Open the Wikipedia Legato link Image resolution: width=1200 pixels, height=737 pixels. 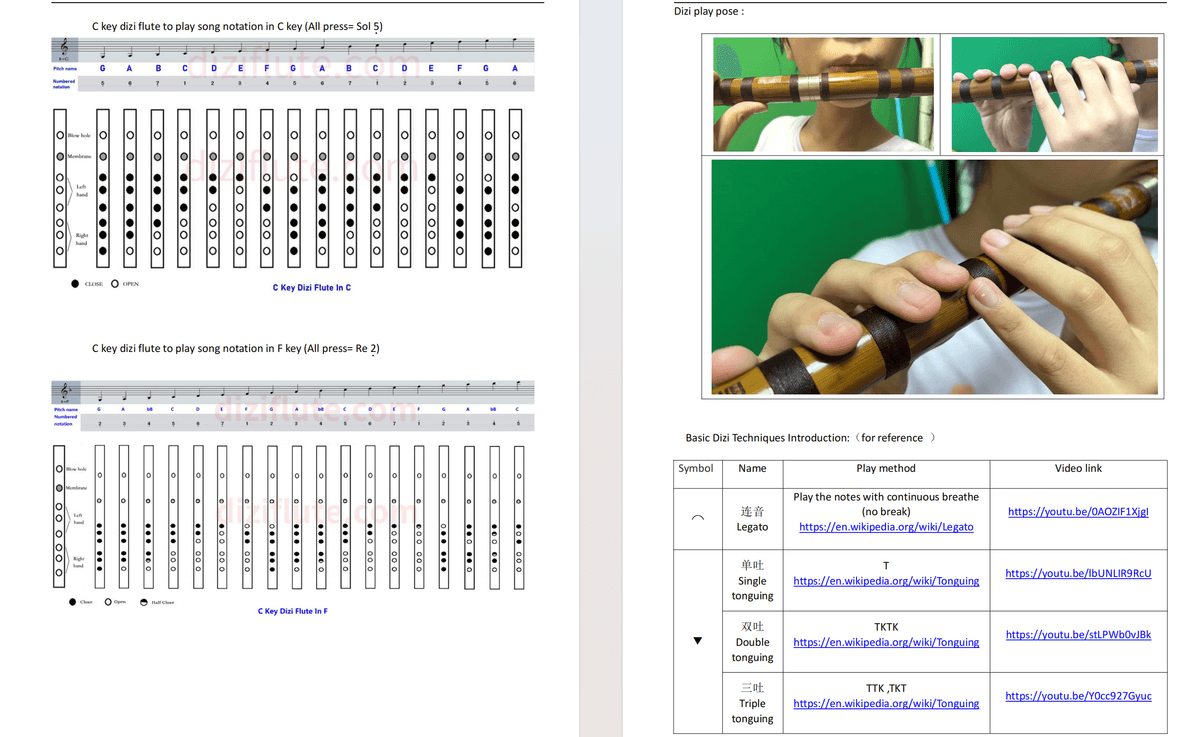pyautogui.click(x=886, y=527)
